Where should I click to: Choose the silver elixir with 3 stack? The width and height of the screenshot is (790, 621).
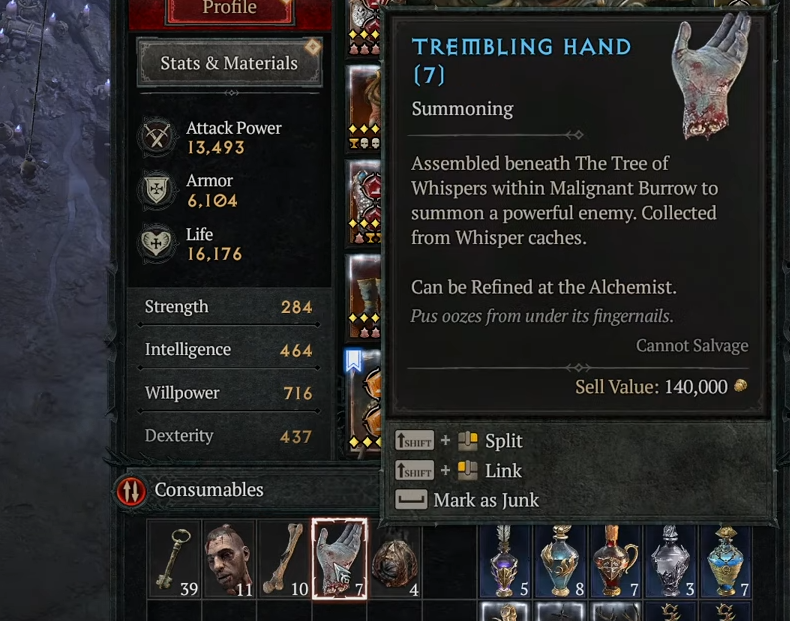(671, 561)
